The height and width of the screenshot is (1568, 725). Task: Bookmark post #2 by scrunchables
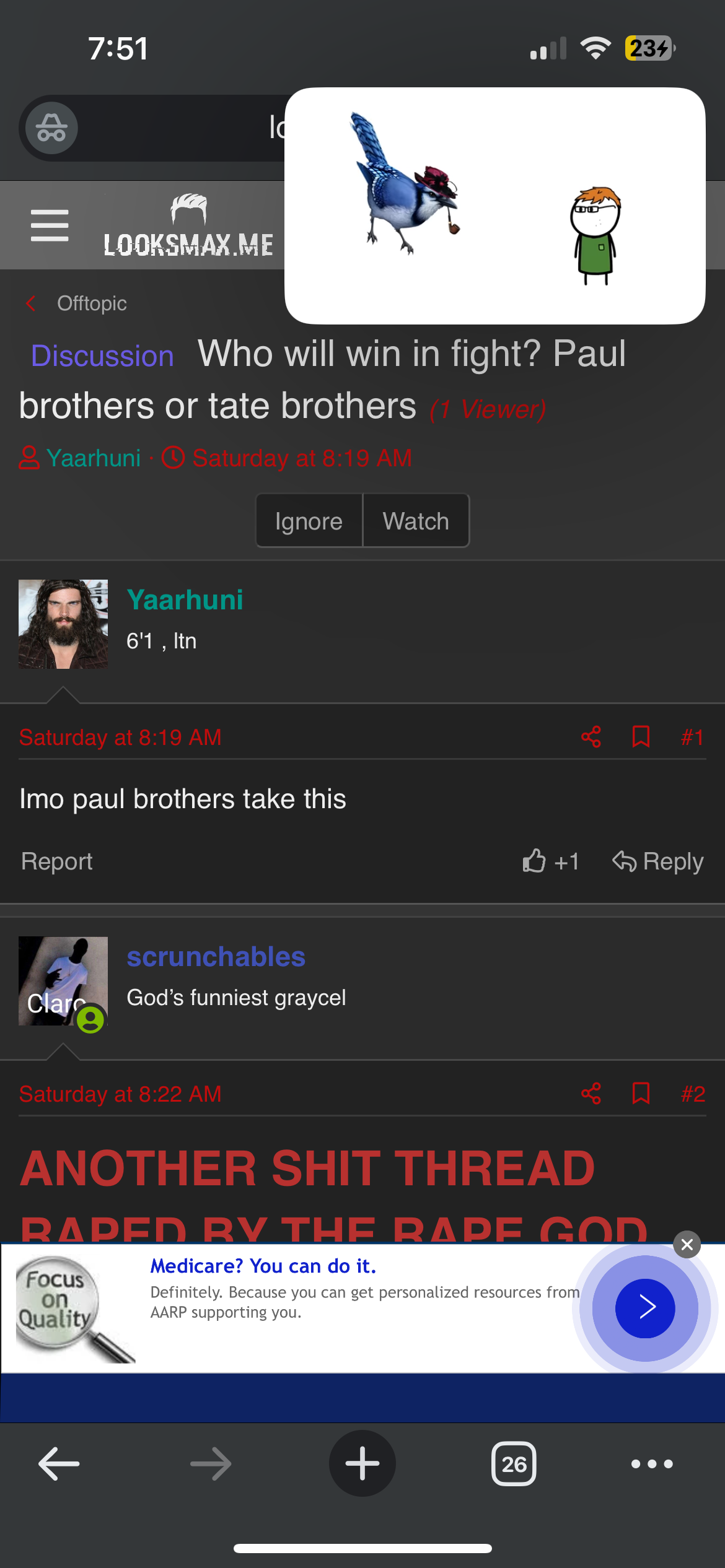[x=641, y=1094]
